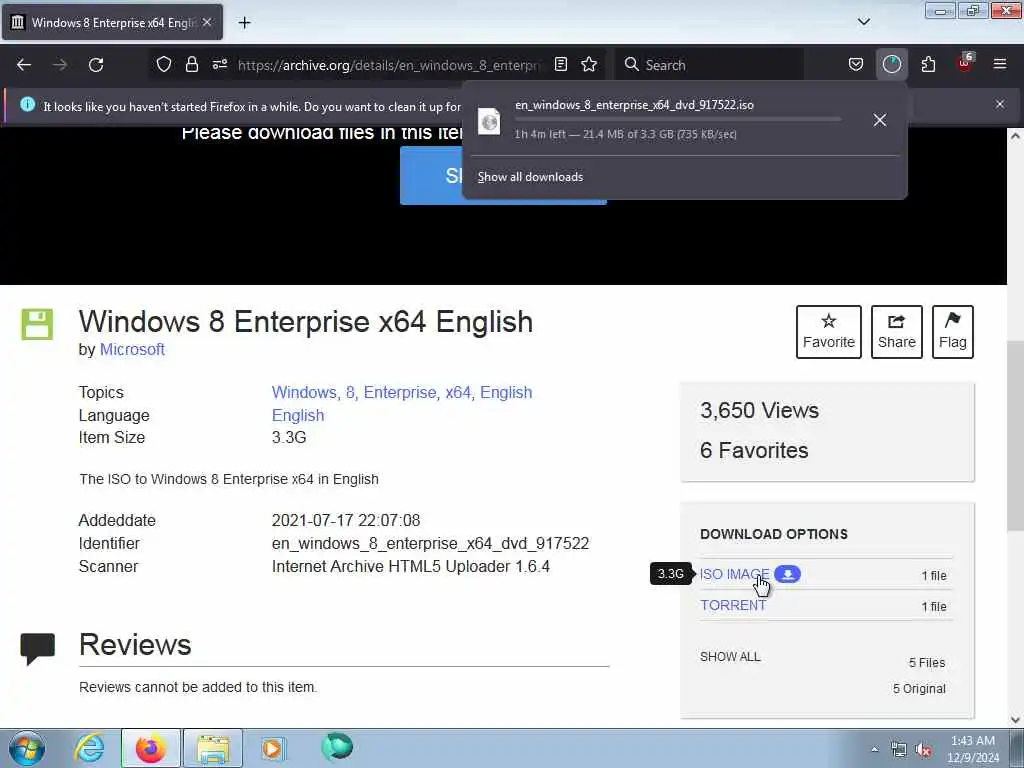Flag this item
1024x768 pixels.
tap(953, 332)
